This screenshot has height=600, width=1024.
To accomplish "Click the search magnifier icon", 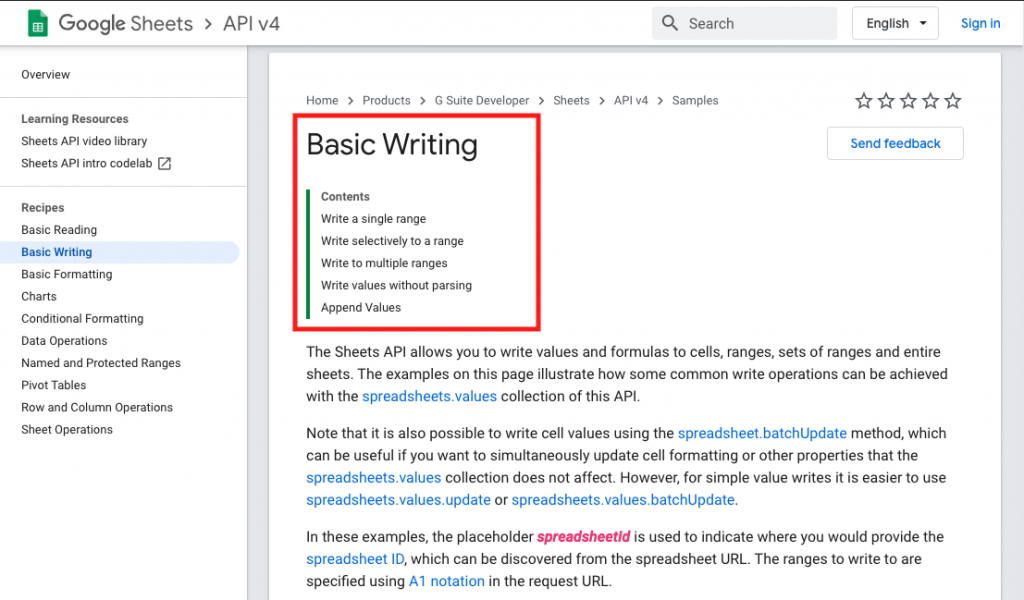I will (x=669, y=23).
